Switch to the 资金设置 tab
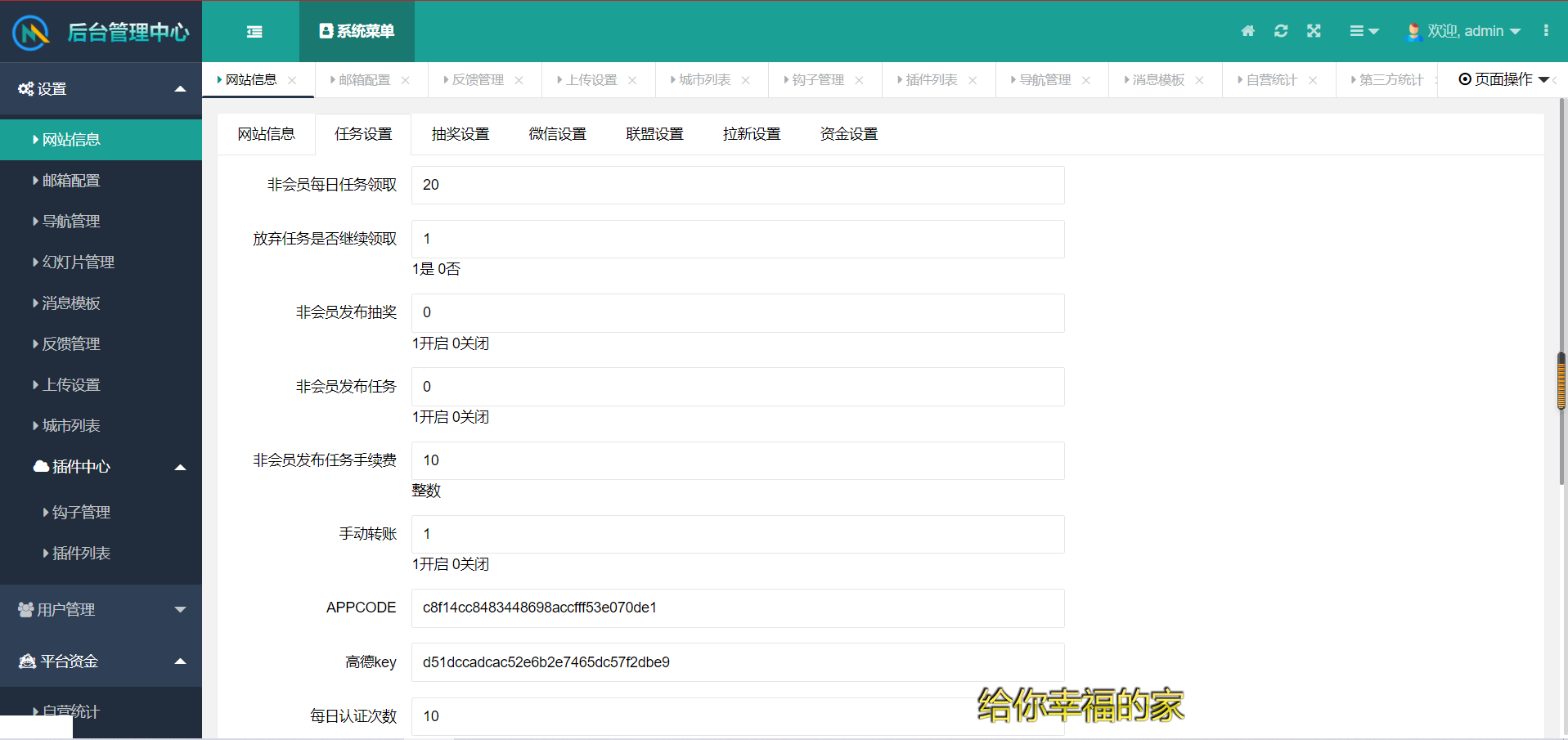The width and height of the screenshot is (1568, 740). [x=849, y=134]
